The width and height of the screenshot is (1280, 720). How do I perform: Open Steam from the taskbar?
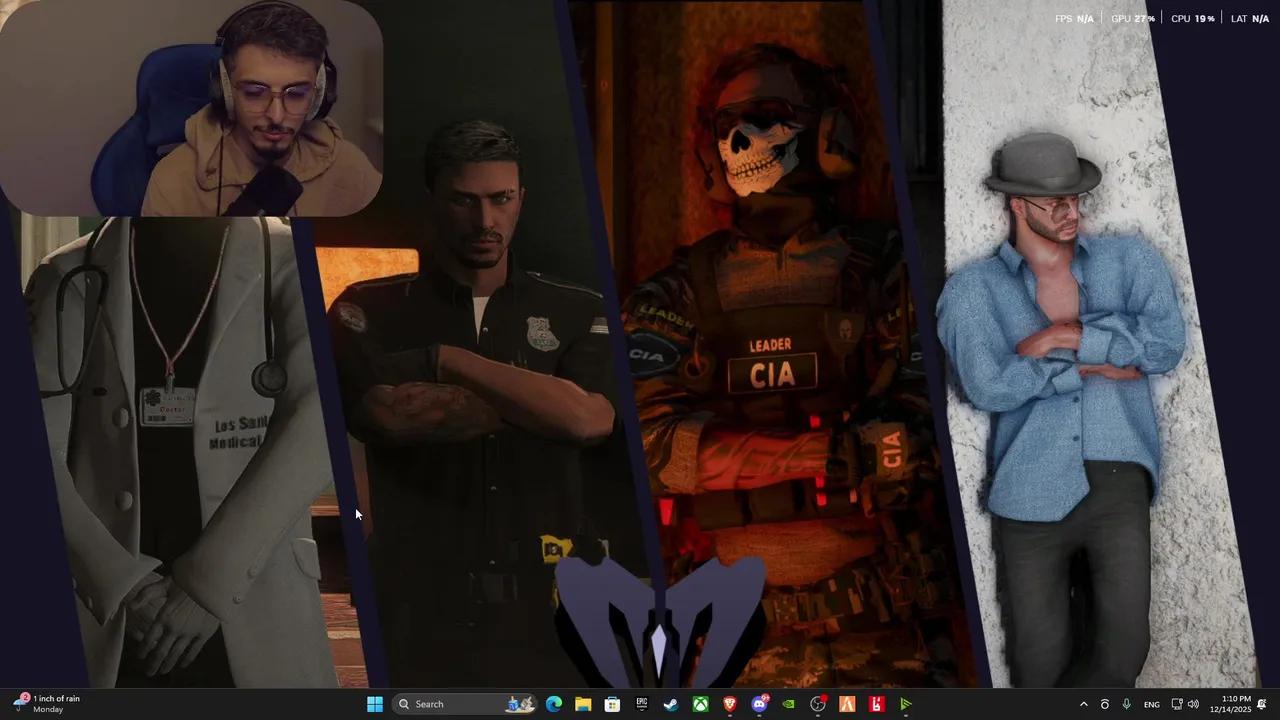tap(671, 704)
